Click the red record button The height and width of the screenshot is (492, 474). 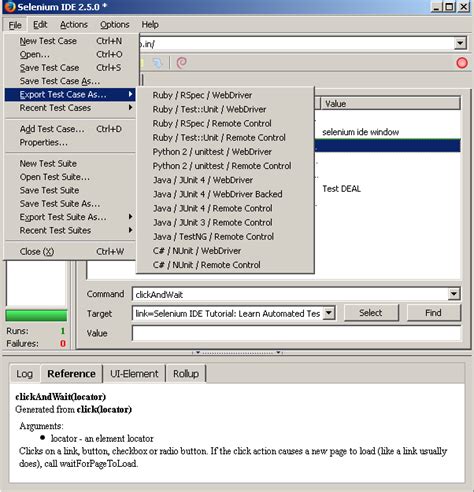pos(462,63)
